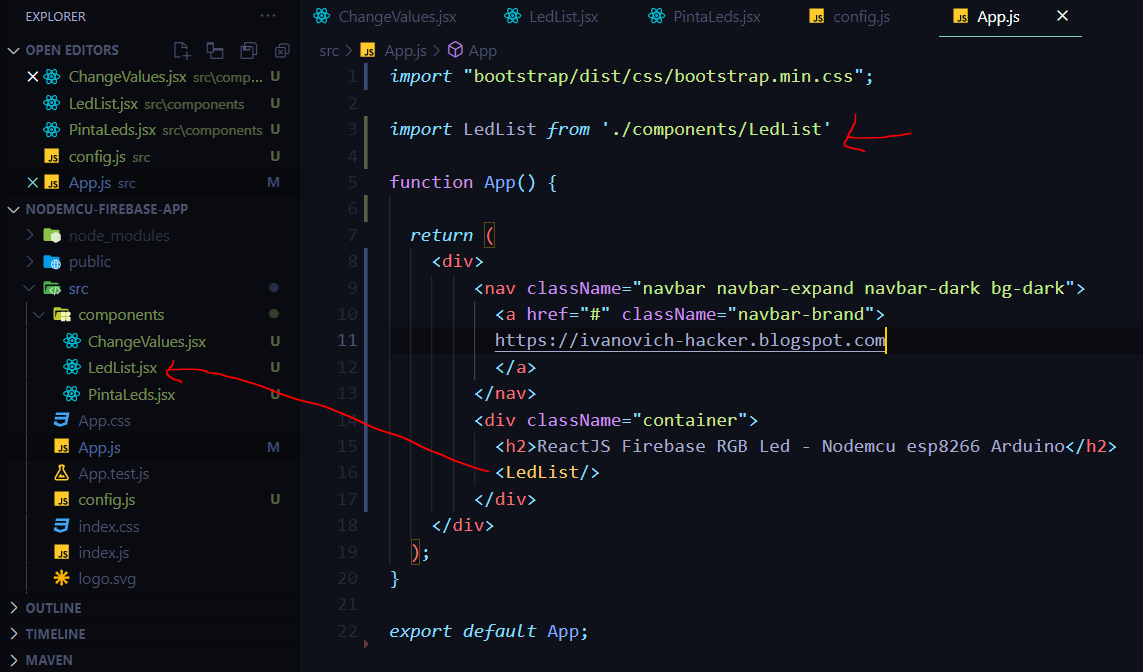
Task: Click the PintaLeds.jsx React component icon
Action: [x=73, y=394]
